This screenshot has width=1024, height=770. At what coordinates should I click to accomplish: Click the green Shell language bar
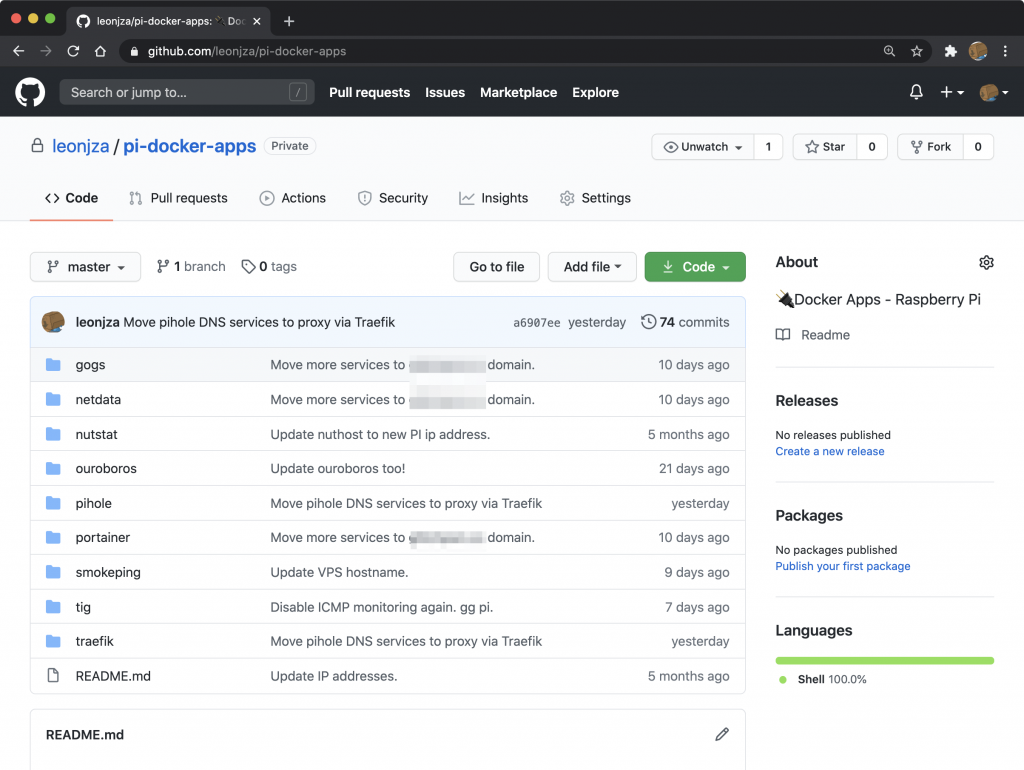click(884, 660)
